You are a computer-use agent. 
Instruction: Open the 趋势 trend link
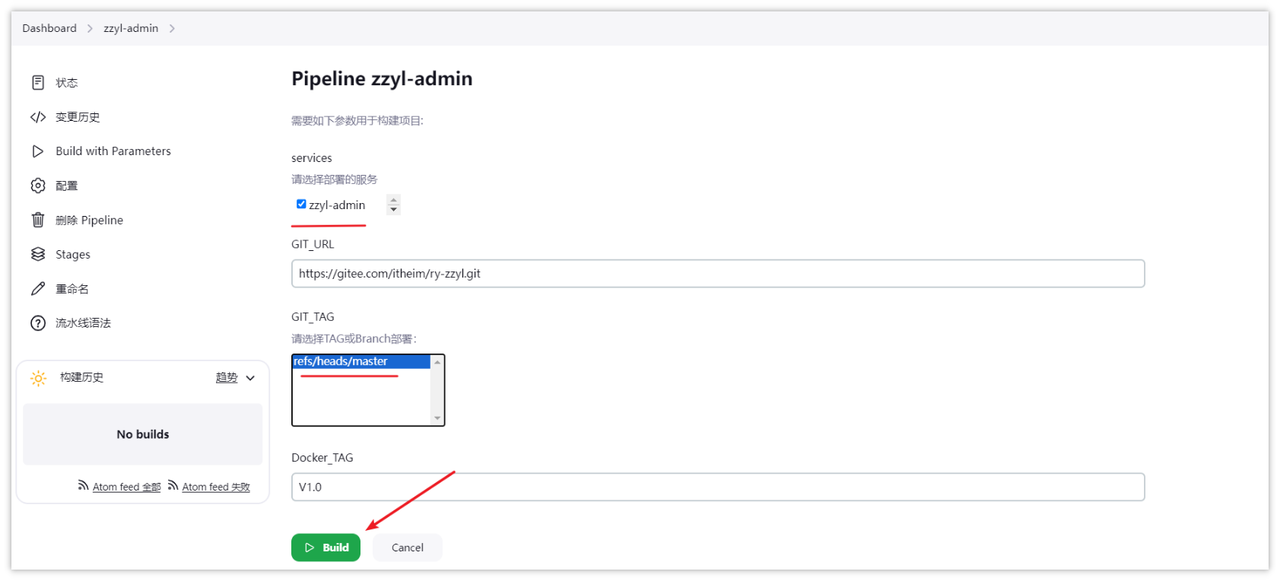pos(227,378)
